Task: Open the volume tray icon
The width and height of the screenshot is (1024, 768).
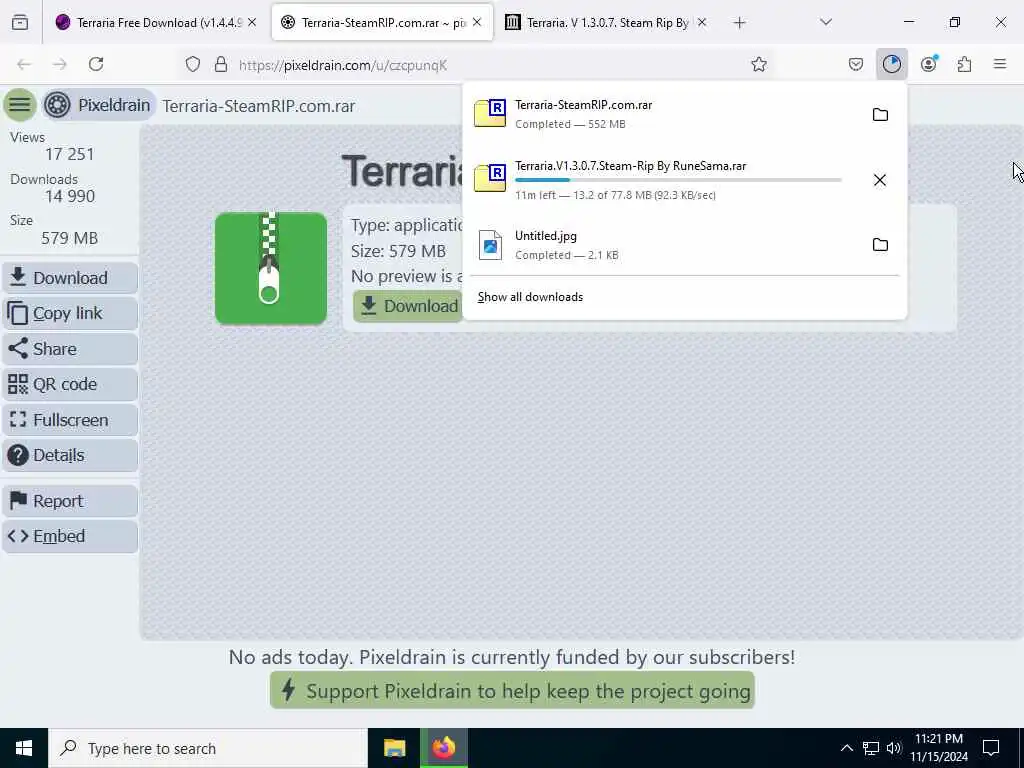Action: (x=894, y=748)
